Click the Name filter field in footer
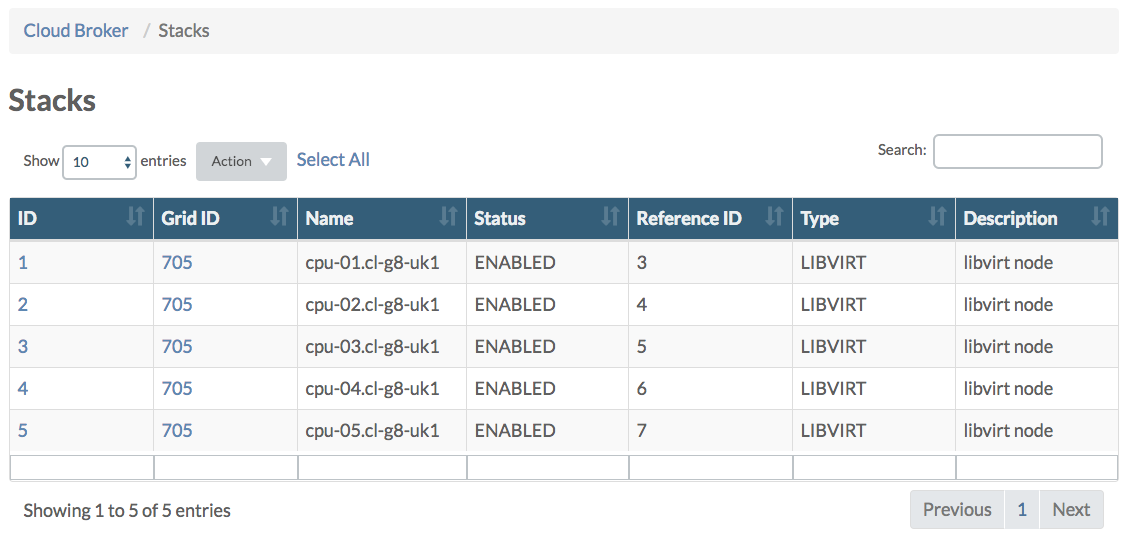This screenshot has width=1127, height=548. click(382, 467)
